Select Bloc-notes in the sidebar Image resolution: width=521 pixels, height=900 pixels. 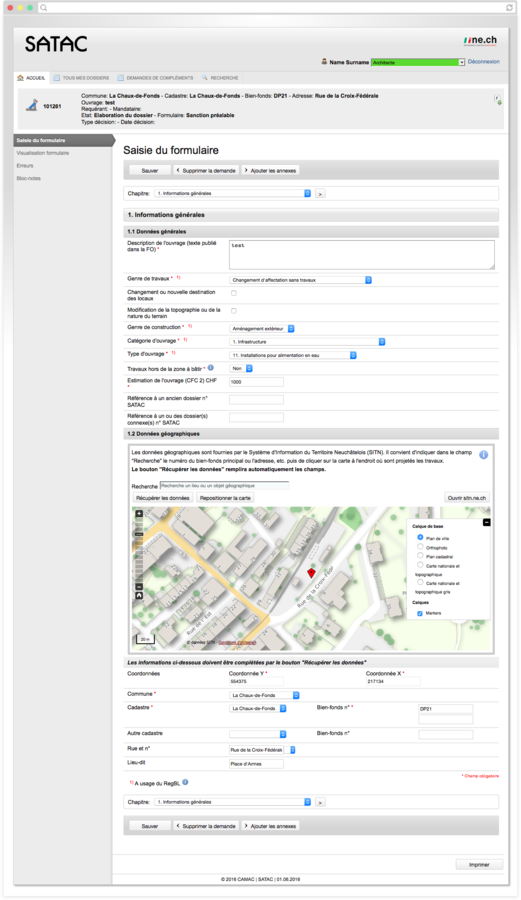(29, 179)
